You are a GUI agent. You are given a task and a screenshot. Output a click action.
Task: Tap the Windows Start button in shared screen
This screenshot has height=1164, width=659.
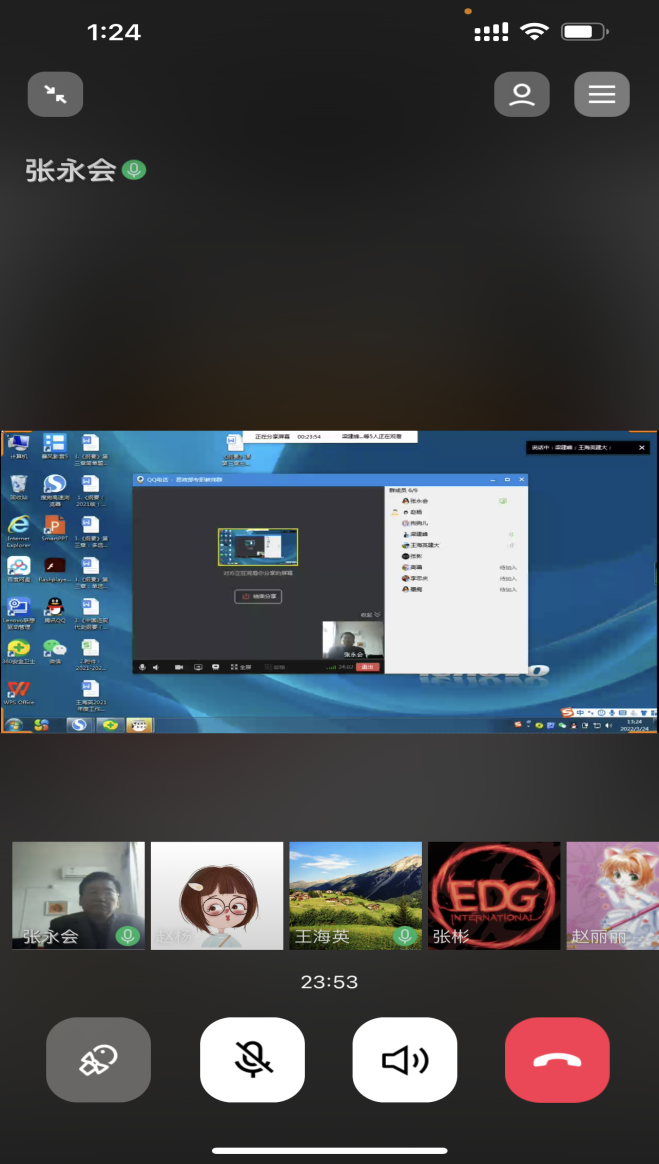pos(12,725)
